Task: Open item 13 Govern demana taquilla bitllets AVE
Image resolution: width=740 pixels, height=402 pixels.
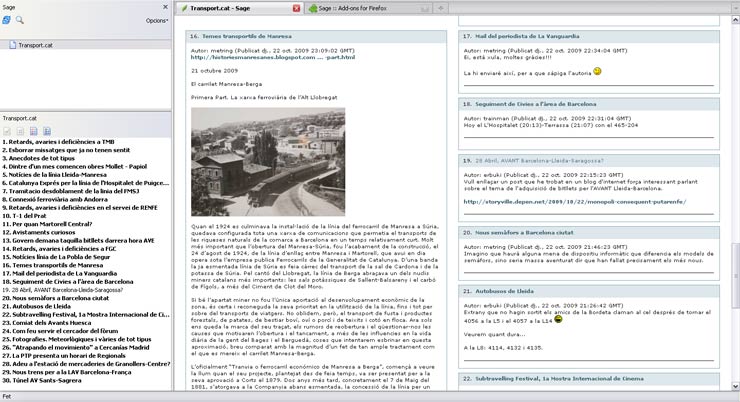Action: pyautogui.click(x=78, y=241)
